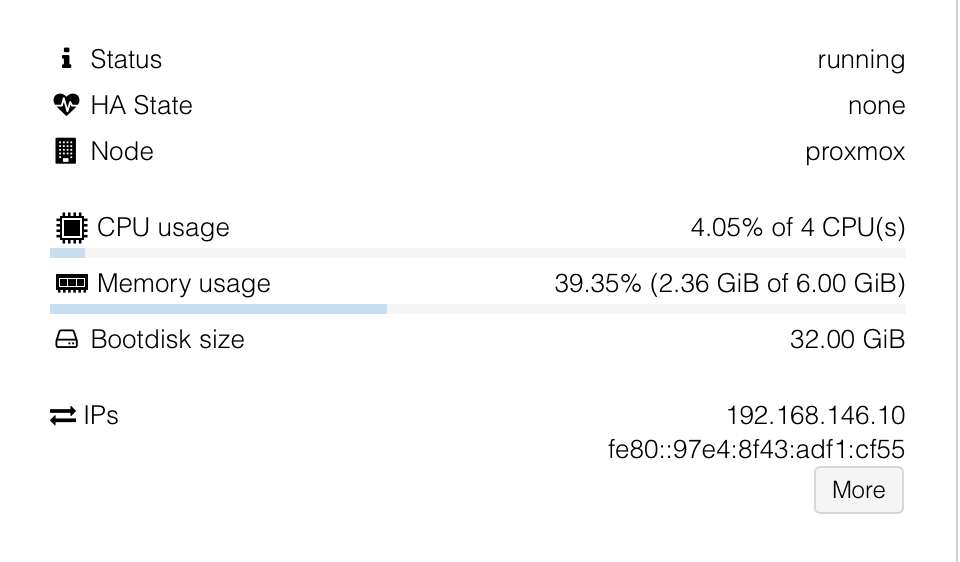Image resolution: width=960 pixels, height=562 pixels.
Task: Click the Bootdisk size label
Action: tap(168, 339)
